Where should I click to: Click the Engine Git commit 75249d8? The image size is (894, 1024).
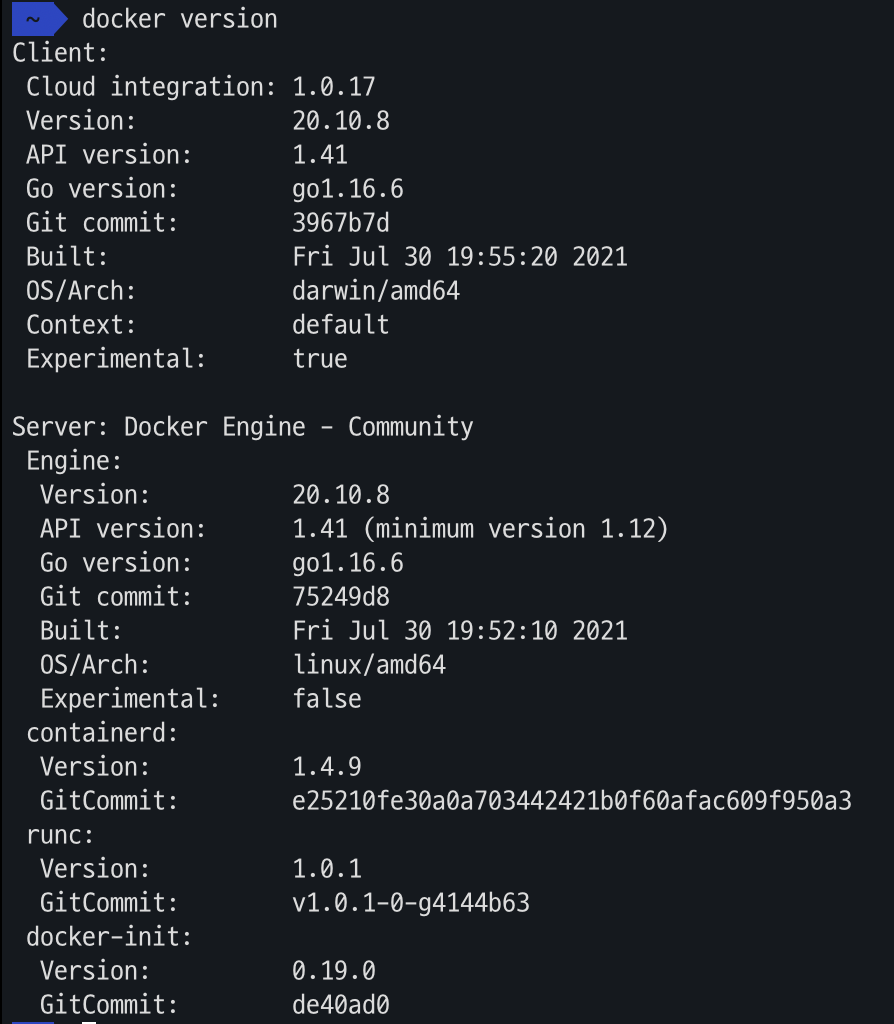click(341, 597)
